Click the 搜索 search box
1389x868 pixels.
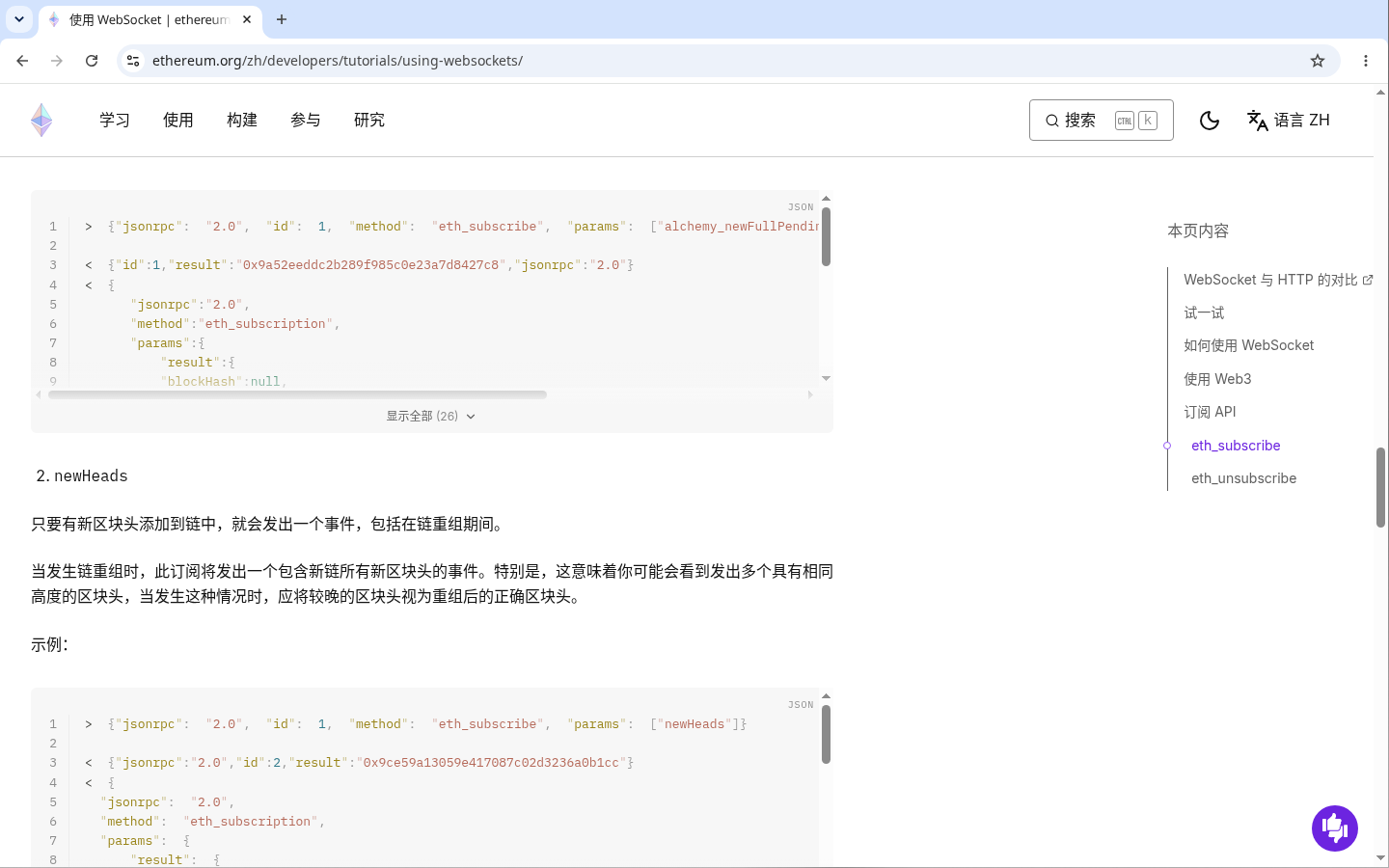pyautogui.click(x=1102, y=121)
